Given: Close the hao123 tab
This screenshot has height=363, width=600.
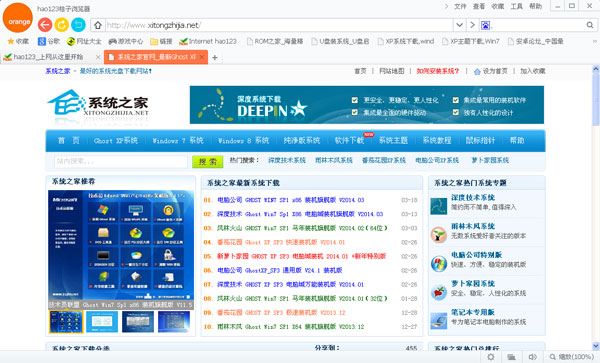Looking at the screenshot, I should coord(98,57).
